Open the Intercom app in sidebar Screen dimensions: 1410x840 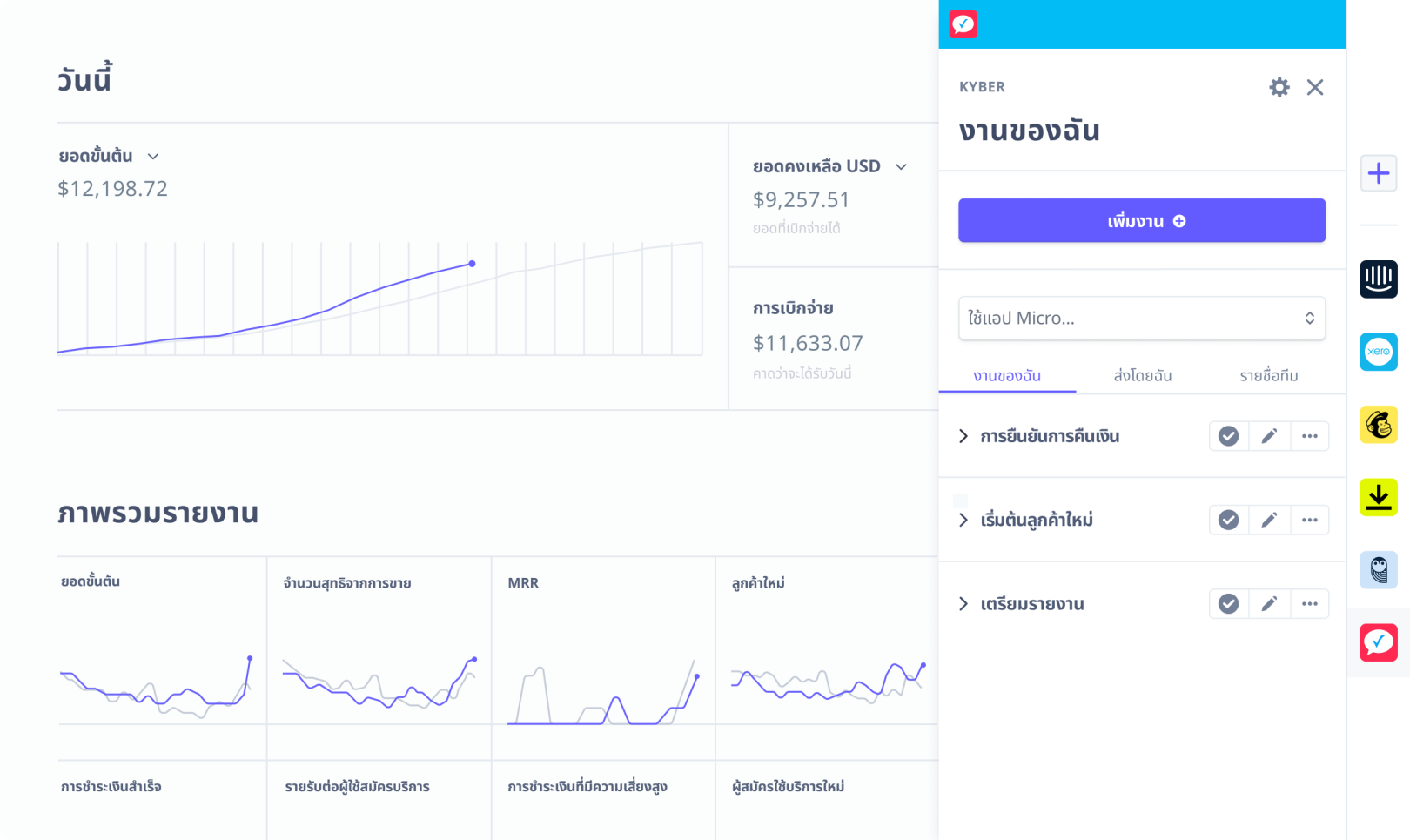(x=1379, y=279)
